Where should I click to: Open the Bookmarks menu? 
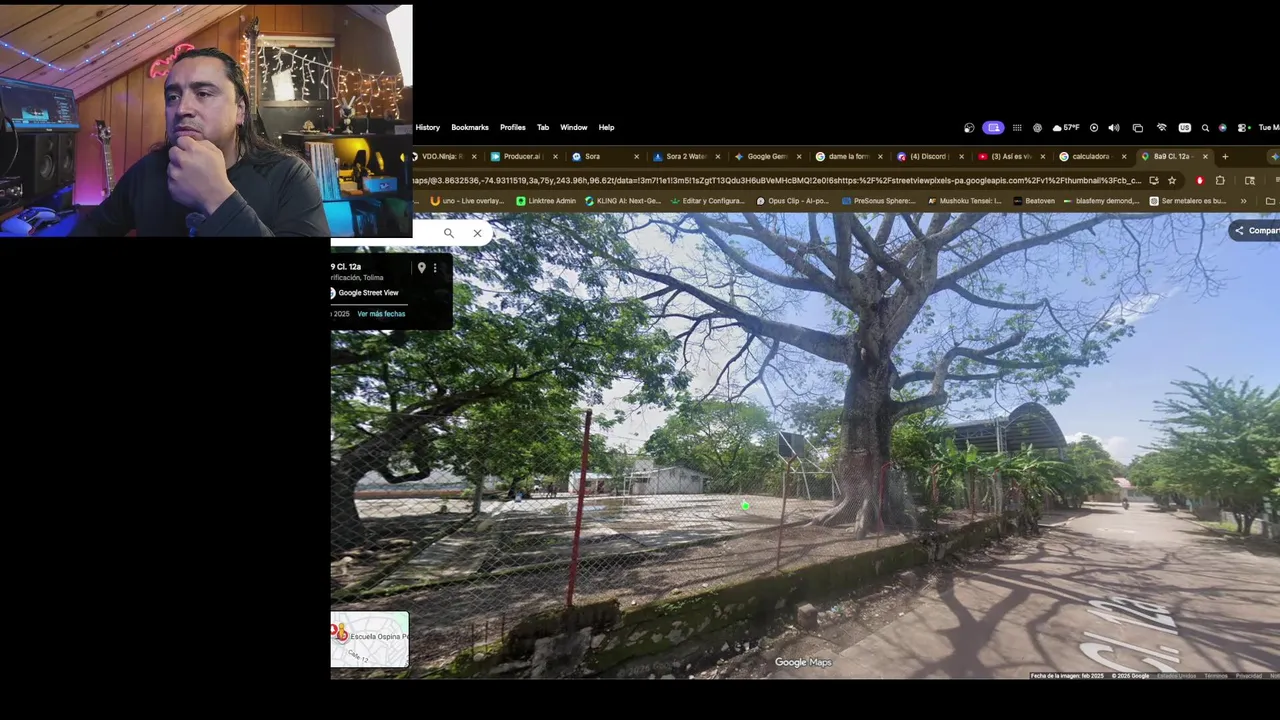pos(470,128)
